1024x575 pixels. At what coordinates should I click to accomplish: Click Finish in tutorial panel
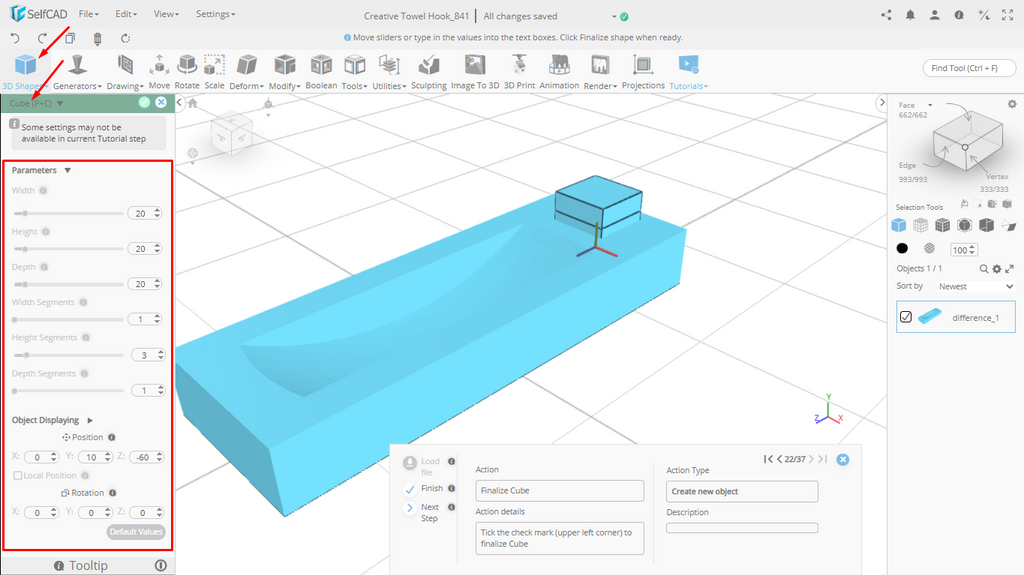pyautogui.click(x=432, y=488)
